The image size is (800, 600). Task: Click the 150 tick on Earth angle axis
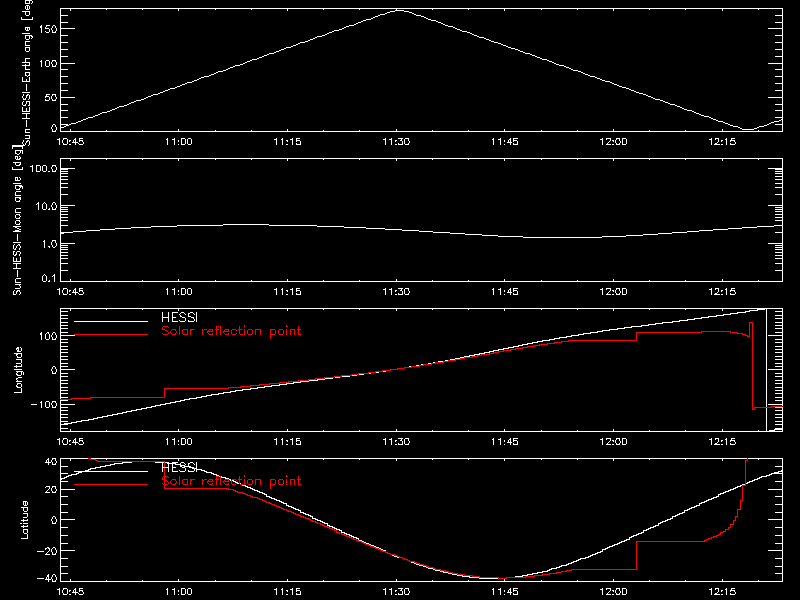[48, 29]
